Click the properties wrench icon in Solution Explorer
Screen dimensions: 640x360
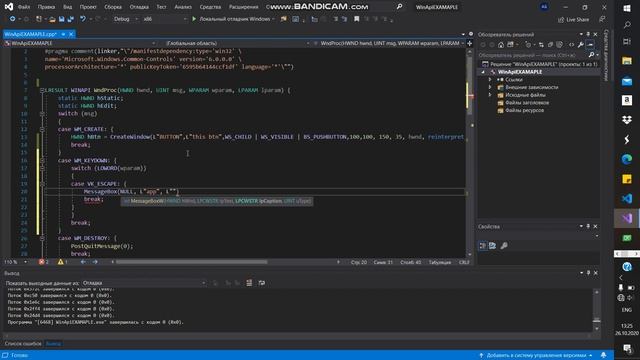(x=580, y=44)
